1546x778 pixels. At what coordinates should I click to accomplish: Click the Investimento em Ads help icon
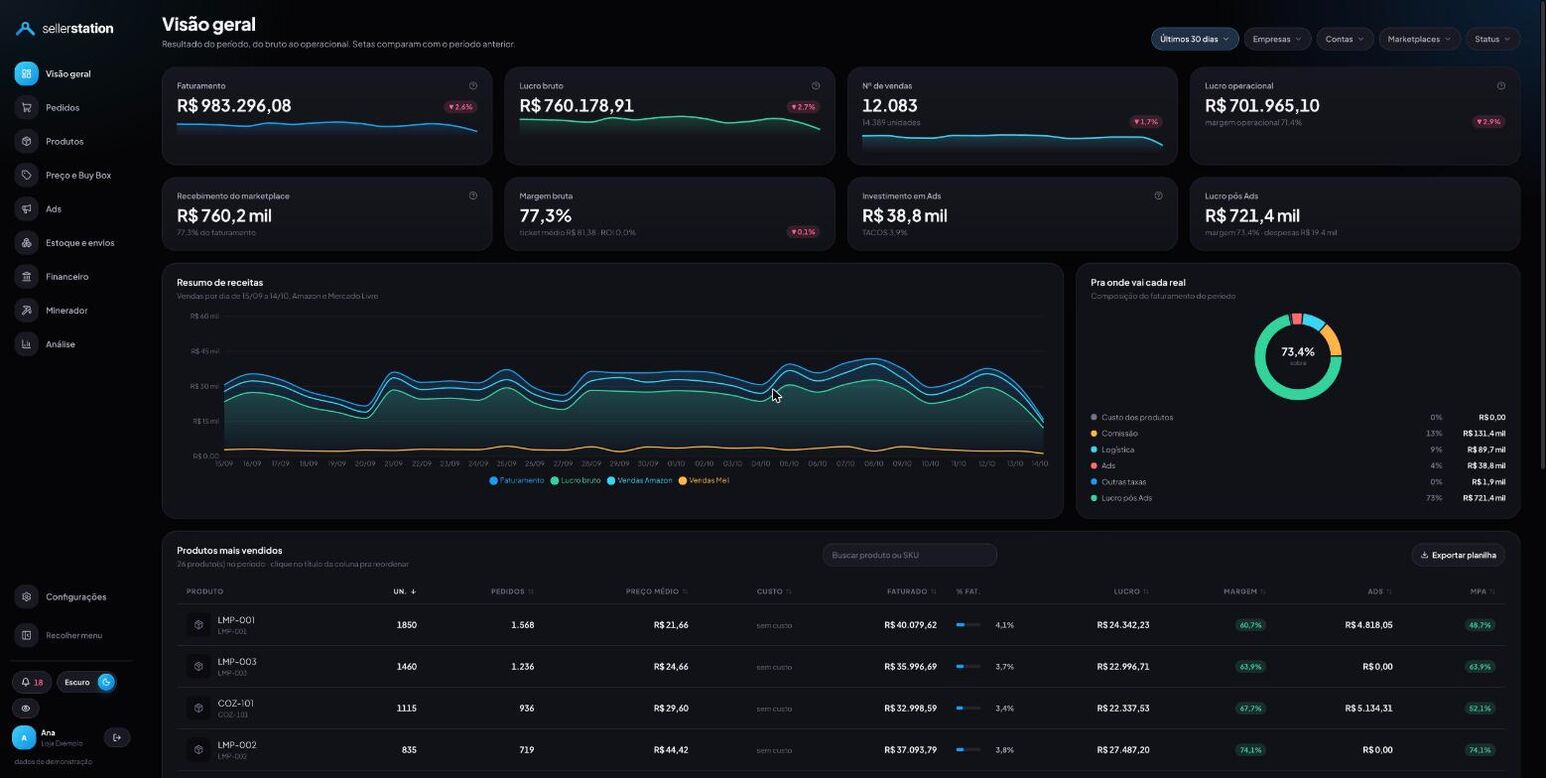coord(1158,196)
